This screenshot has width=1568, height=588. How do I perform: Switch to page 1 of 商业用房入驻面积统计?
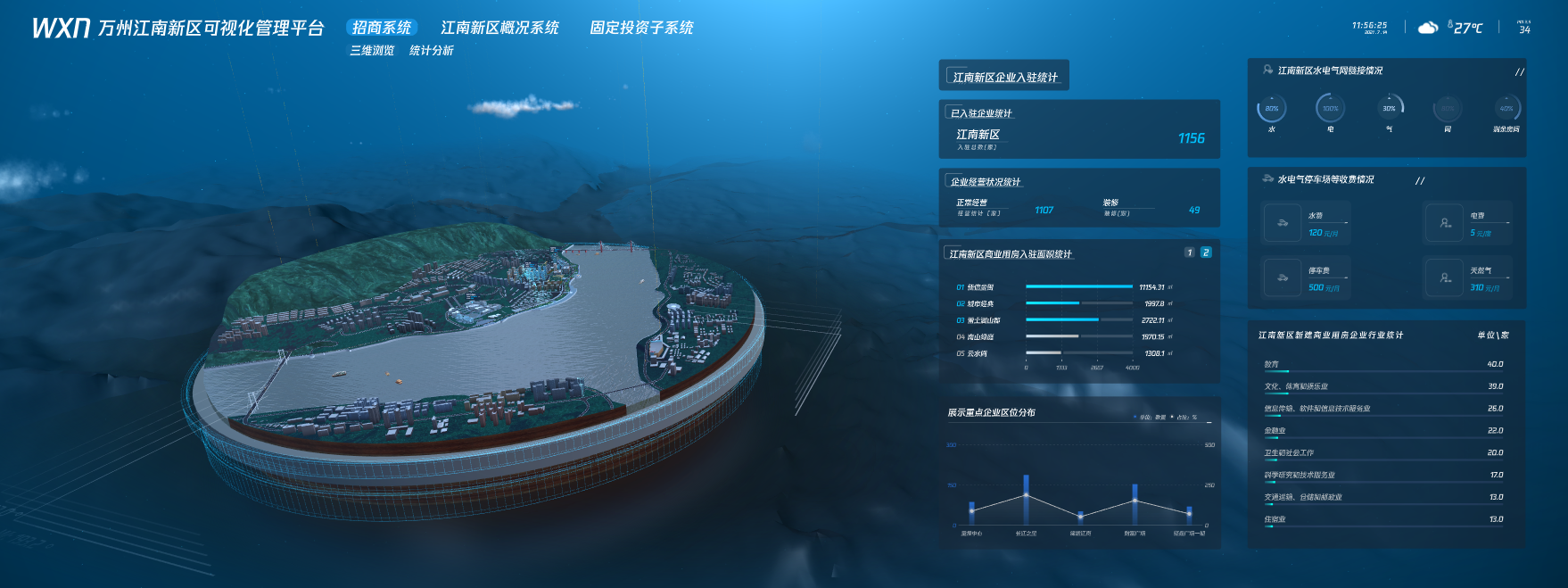1189,253
